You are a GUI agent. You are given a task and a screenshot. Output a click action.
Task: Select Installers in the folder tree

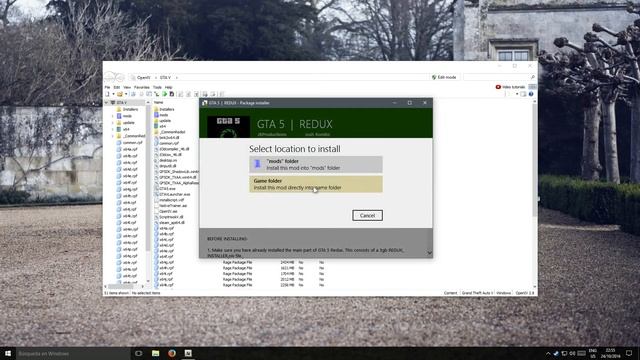coord(131,109)
